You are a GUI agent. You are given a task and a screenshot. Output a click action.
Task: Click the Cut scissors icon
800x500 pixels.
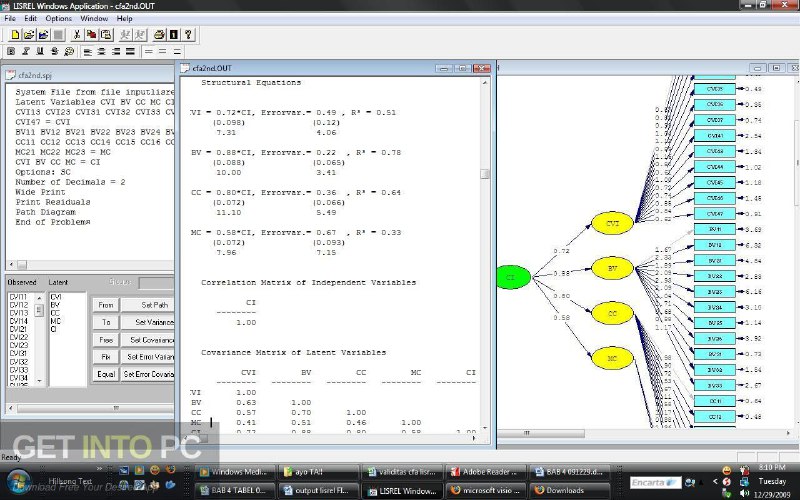coord(77,35)
